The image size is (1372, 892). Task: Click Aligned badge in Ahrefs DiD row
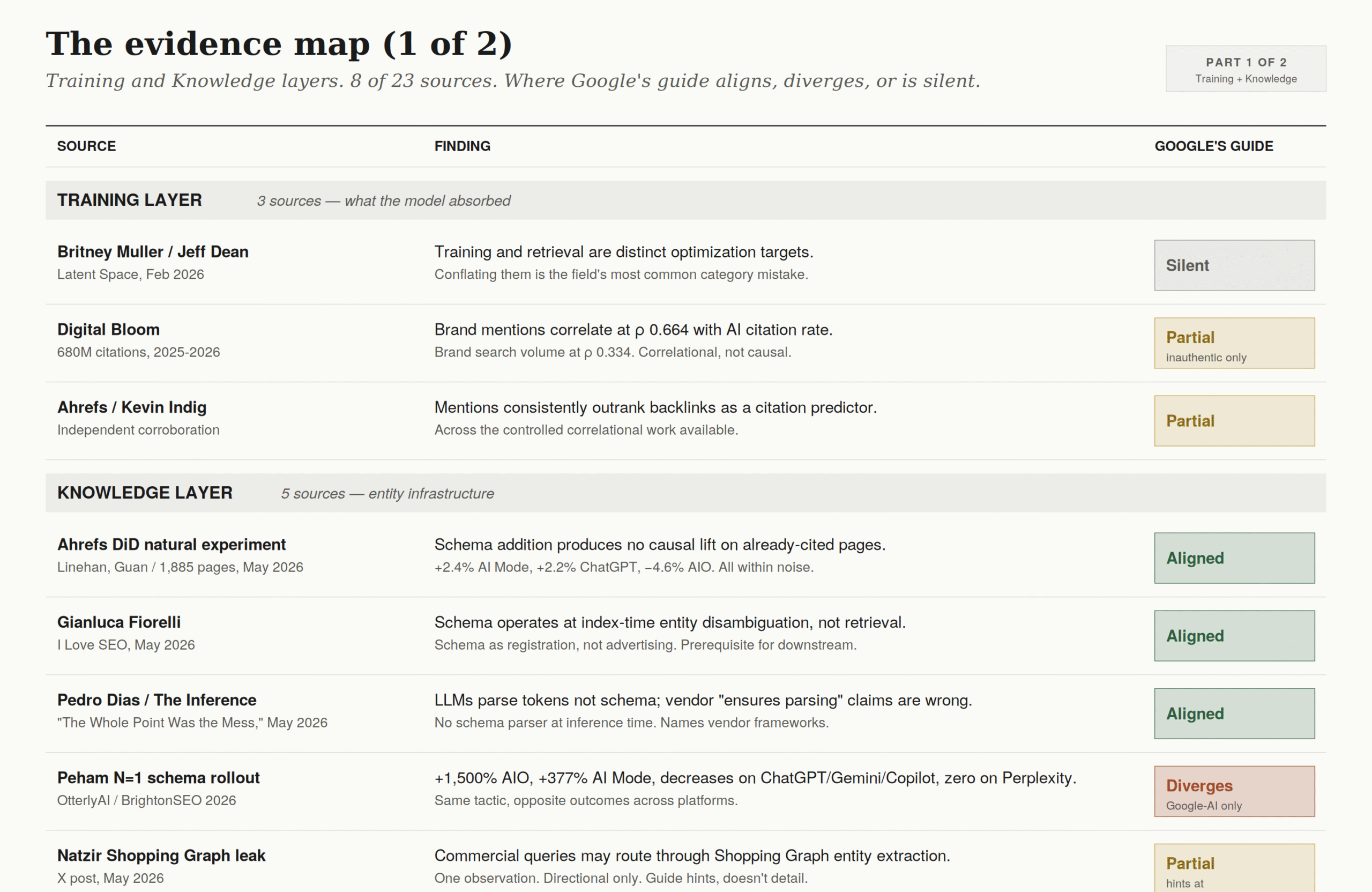pyautogui.click(x=1234, y=558)
